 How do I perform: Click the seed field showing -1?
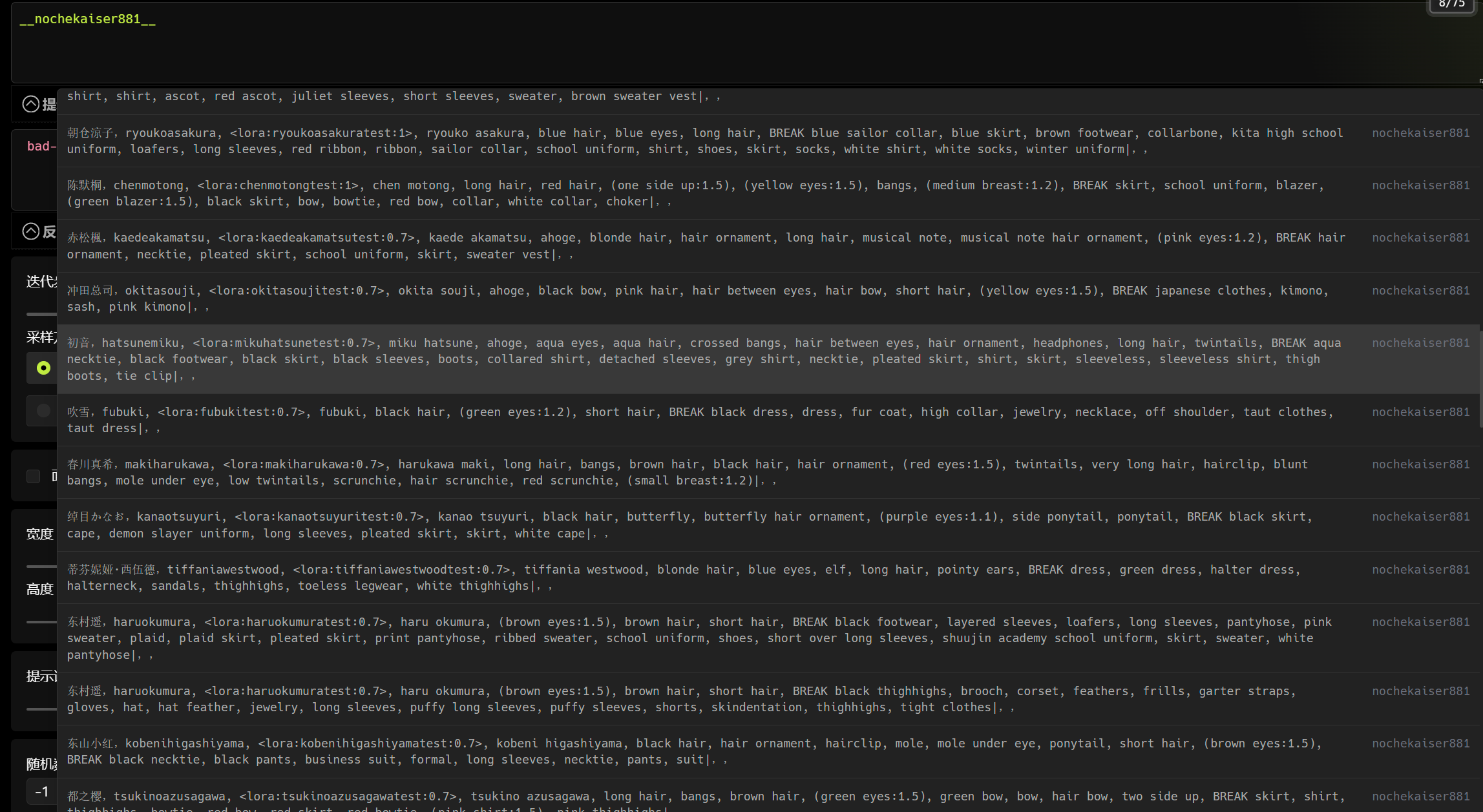[42, 791]
